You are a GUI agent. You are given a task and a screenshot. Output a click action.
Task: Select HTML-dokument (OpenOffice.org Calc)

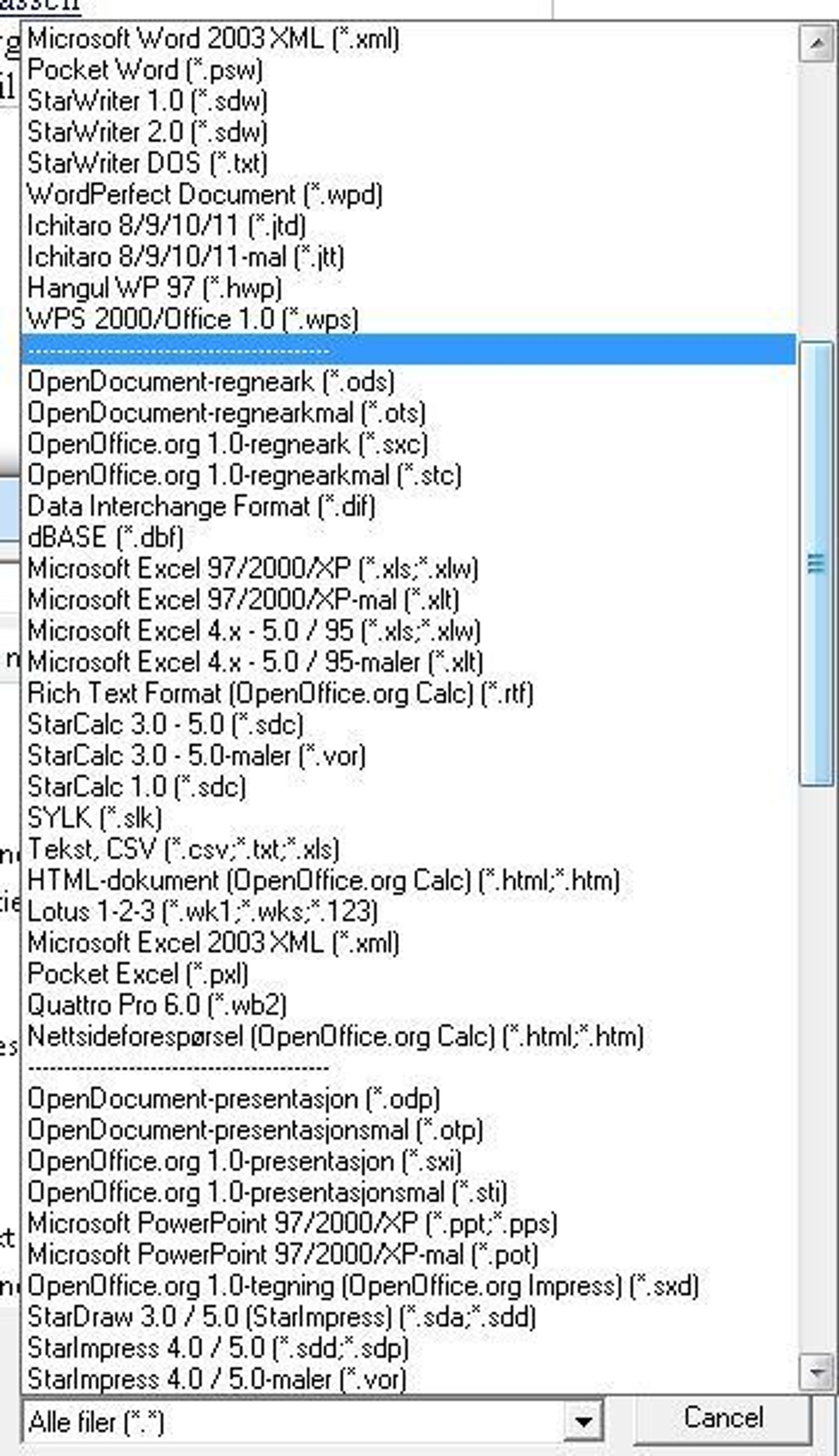409,881
